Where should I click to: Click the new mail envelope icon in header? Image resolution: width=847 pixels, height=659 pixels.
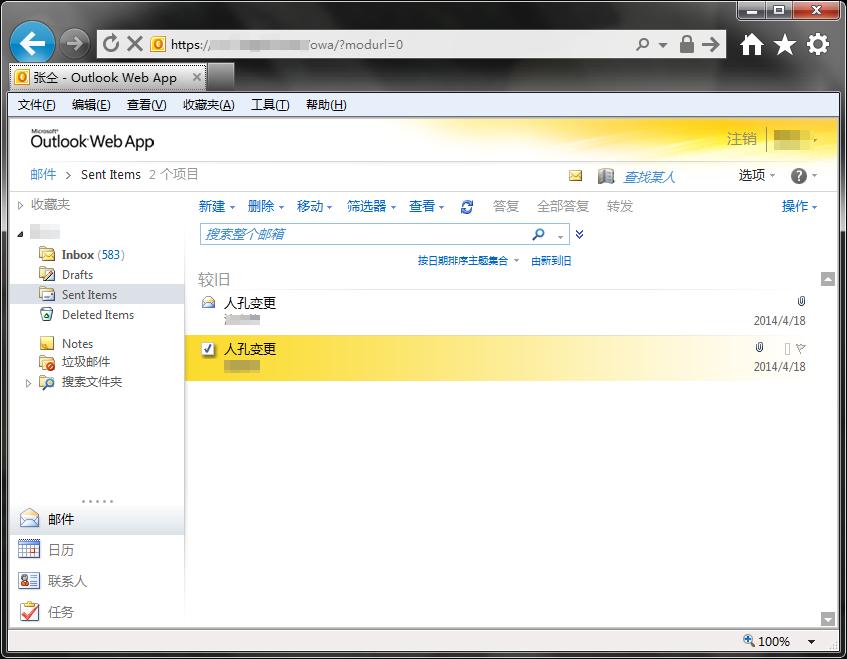pyautogui.click(x=575, y=176)
